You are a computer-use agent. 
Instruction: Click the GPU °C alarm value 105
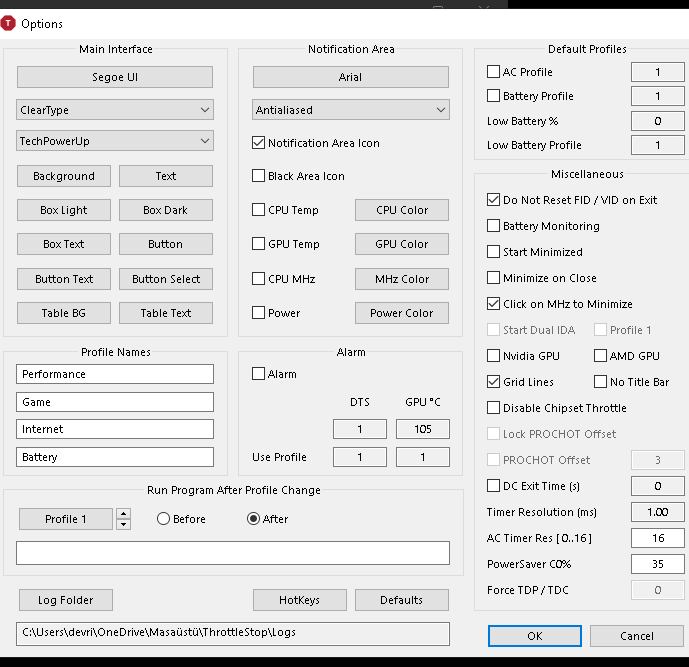coord(423,429)
